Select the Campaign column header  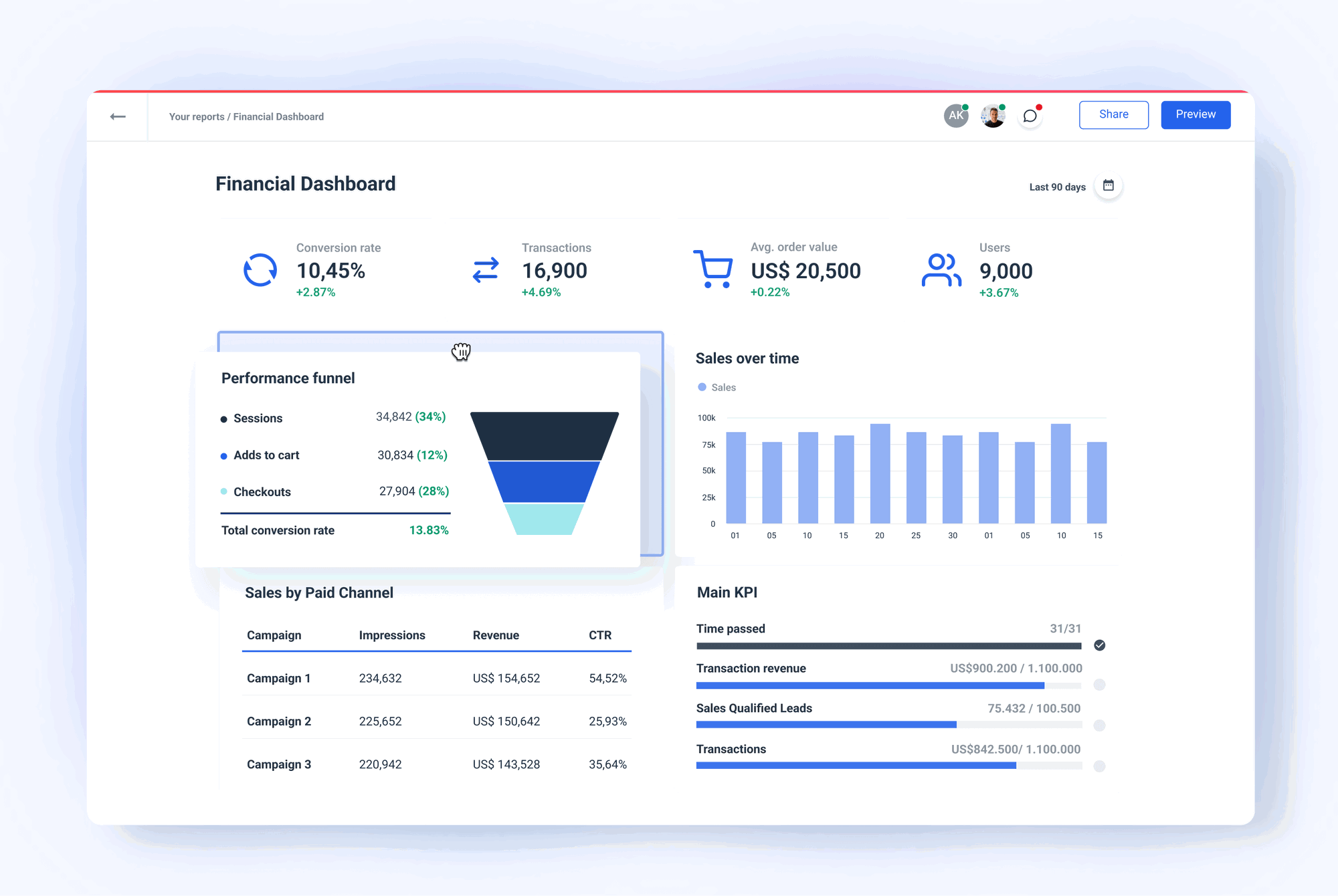tap(274, 635)
